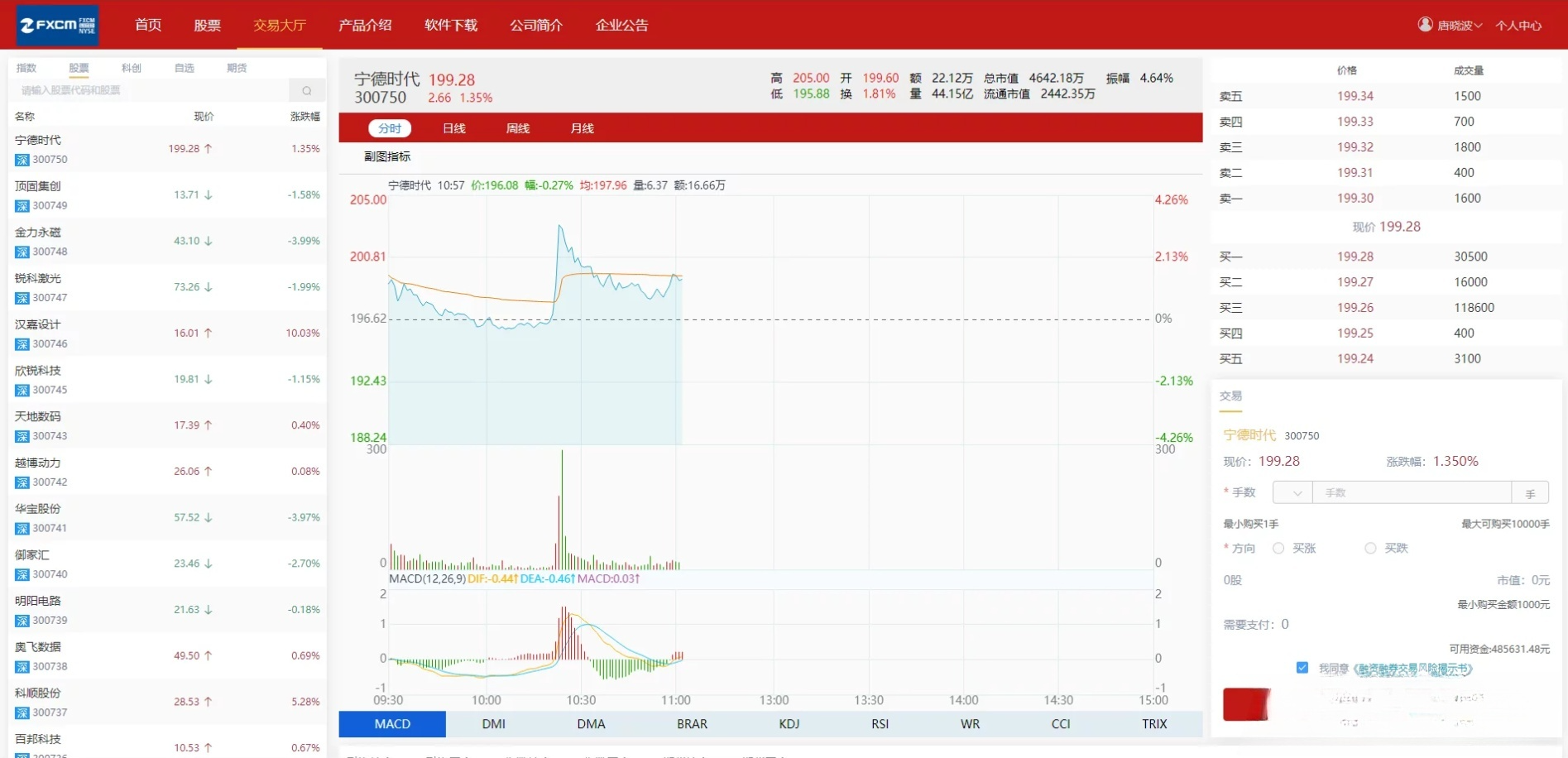Open the 手数 quantity dropdown
This screenshot has height=758, width=1568.
(1292, 492)
